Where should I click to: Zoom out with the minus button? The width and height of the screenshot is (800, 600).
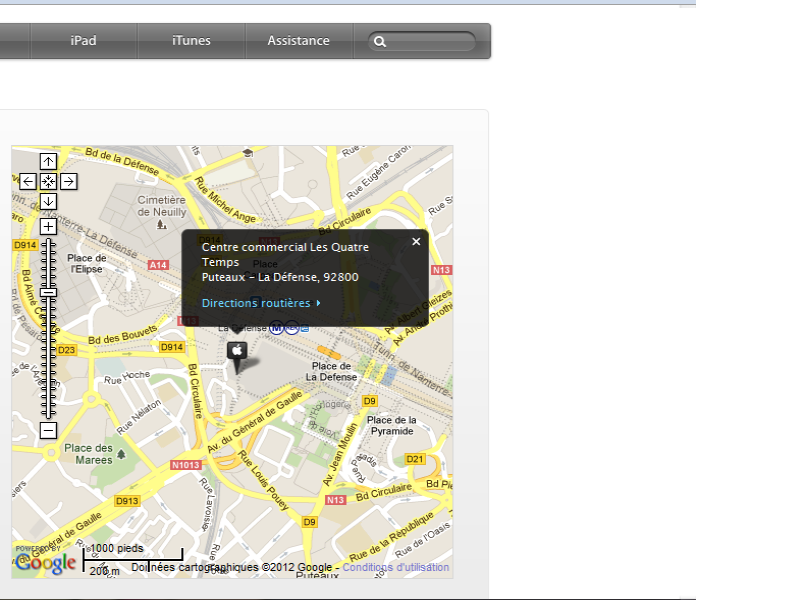[48, 431]
